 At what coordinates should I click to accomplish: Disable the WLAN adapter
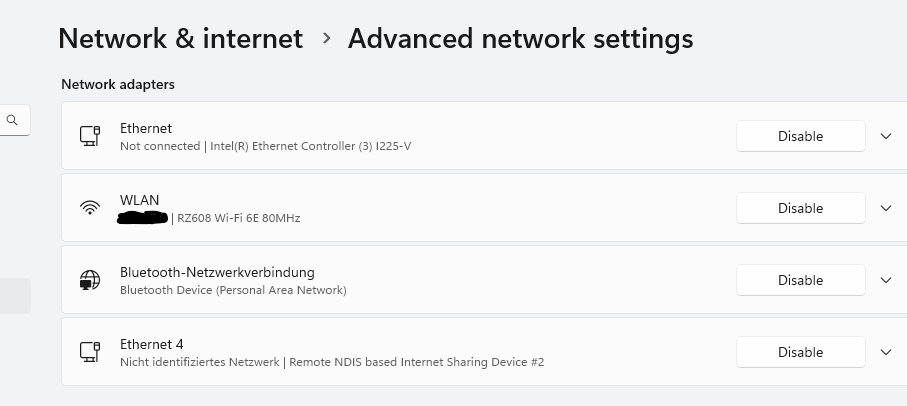(x=800, y=208)
